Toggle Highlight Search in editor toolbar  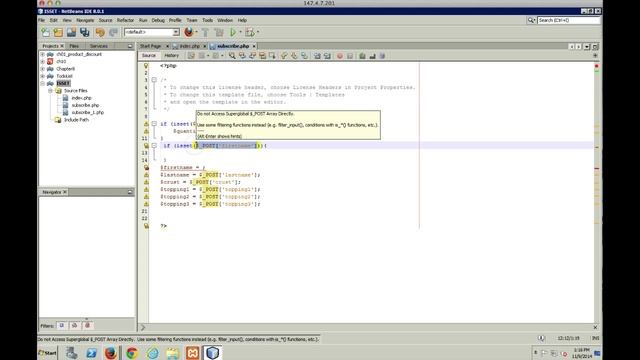point(262,56)
